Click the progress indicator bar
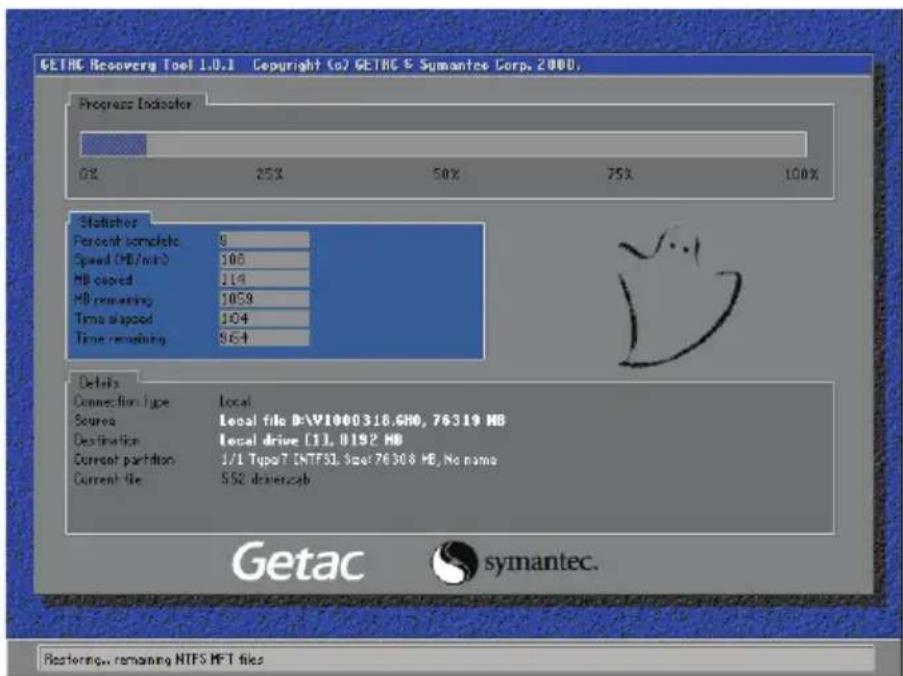 [x=443, y=144]
